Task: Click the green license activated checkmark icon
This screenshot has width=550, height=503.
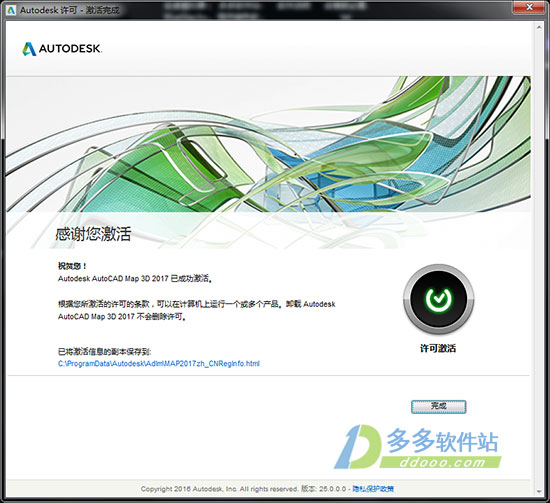Action: 438,299
